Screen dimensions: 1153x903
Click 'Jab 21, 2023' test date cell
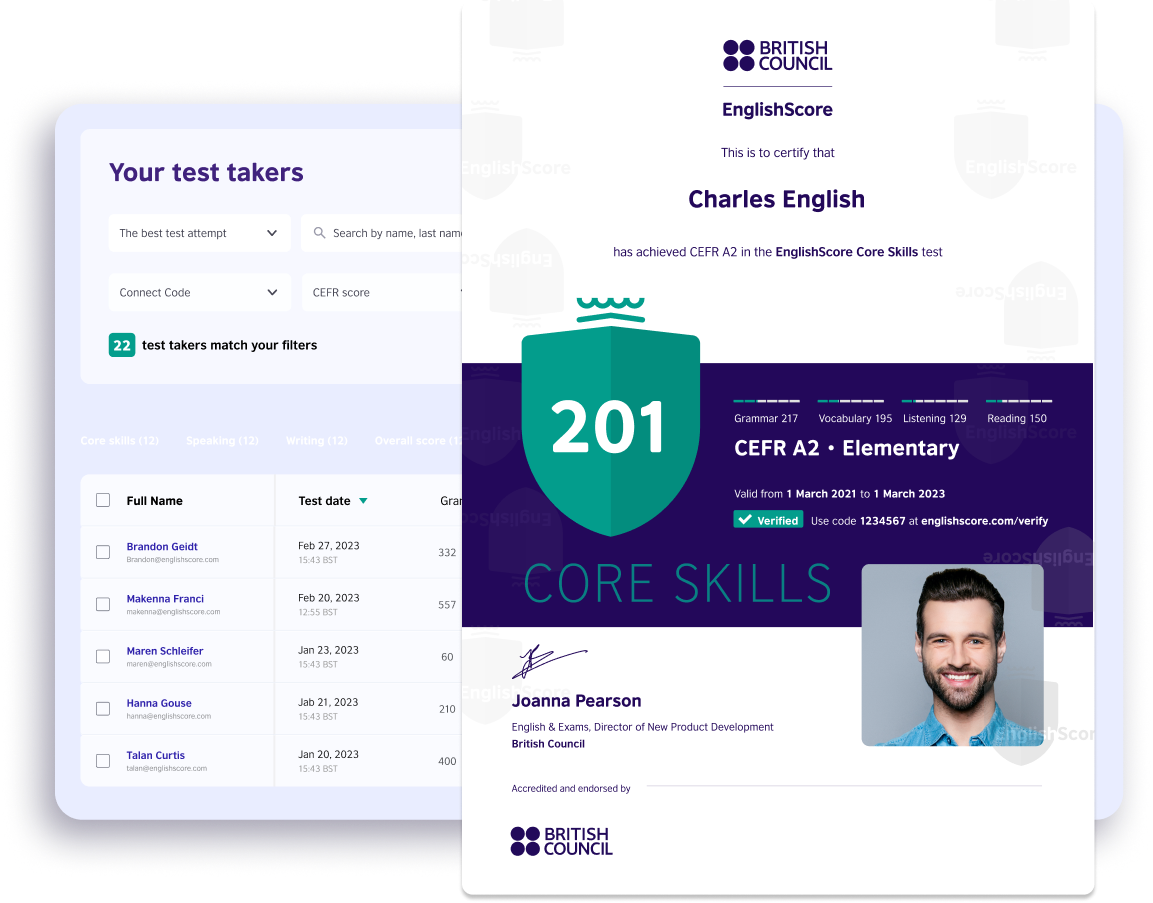(x=328, y=702)
